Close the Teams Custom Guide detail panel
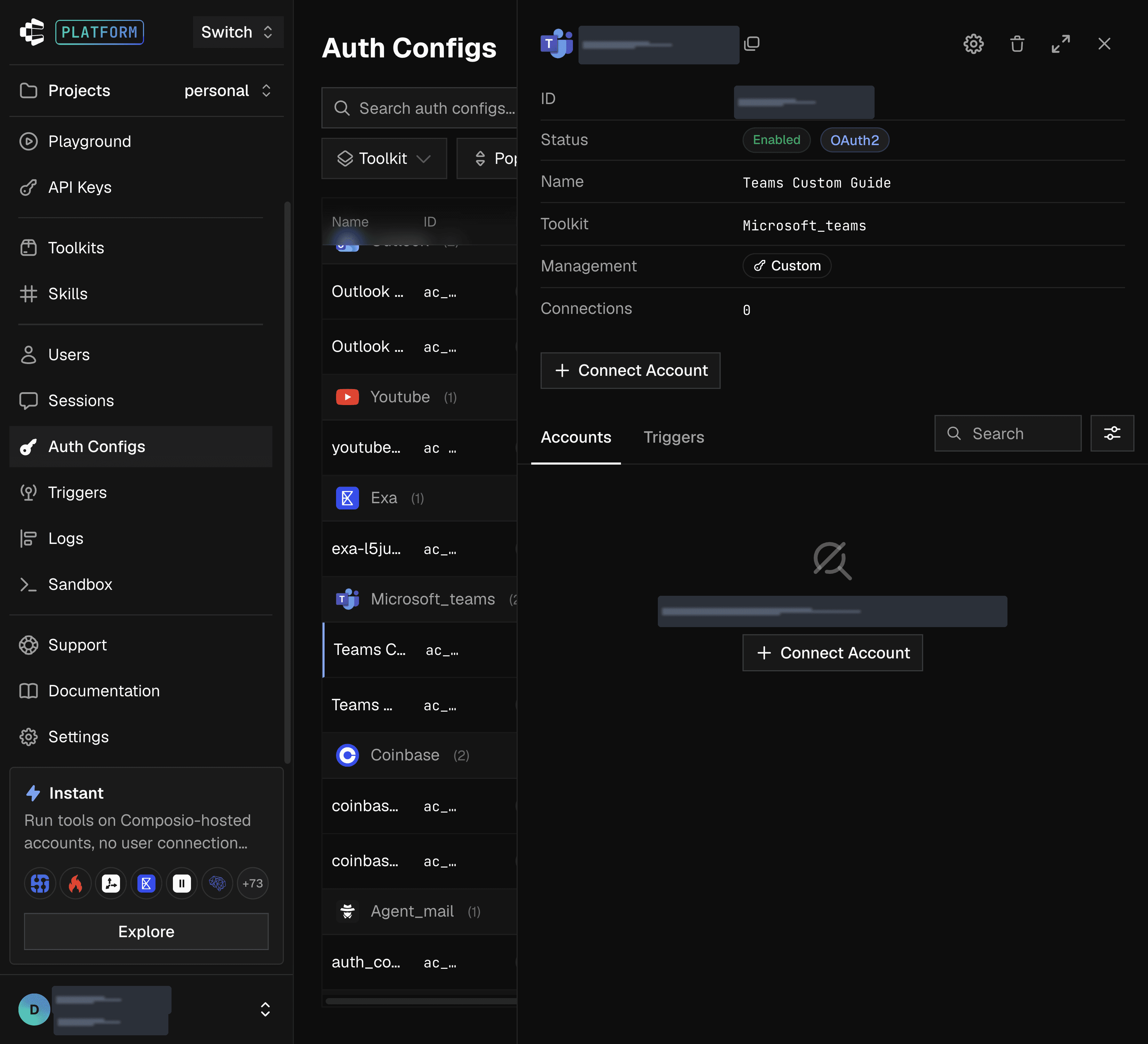The image size is (1148, 1044). [1104, 44]
